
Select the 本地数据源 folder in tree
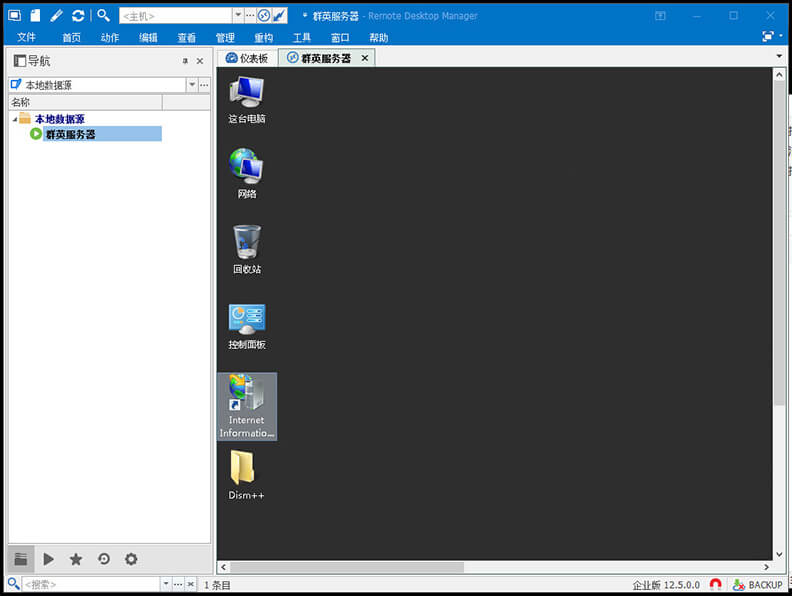(60, 119)
